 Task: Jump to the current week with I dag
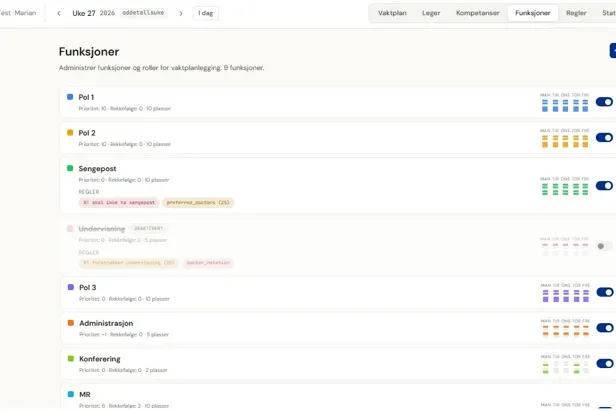(205, 13)
